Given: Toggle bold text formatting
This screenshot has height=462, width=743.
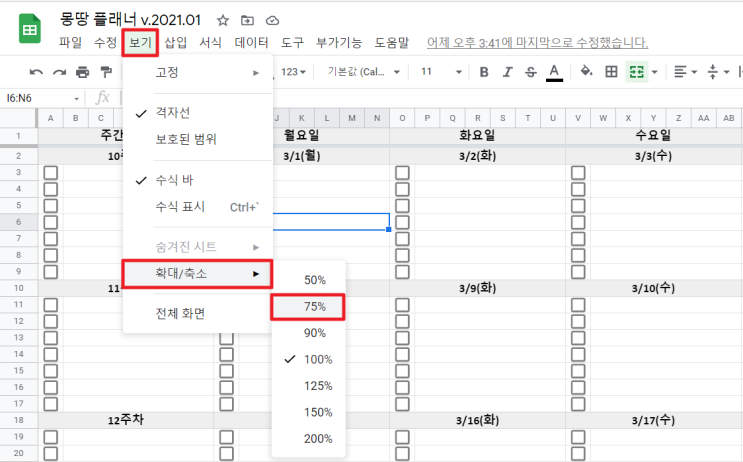Looking at the screenshot, I should click(x=484, y=72).
